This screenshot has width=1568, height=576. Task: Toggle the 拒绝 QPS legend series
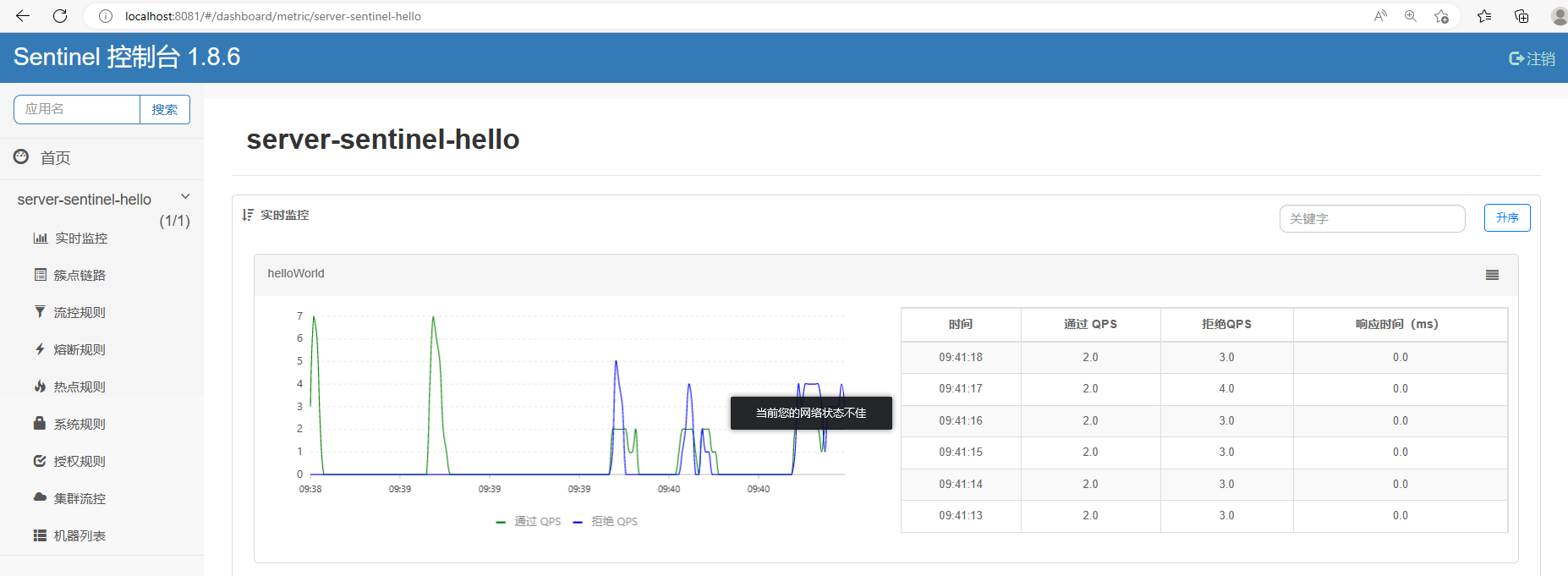(606, 521)
